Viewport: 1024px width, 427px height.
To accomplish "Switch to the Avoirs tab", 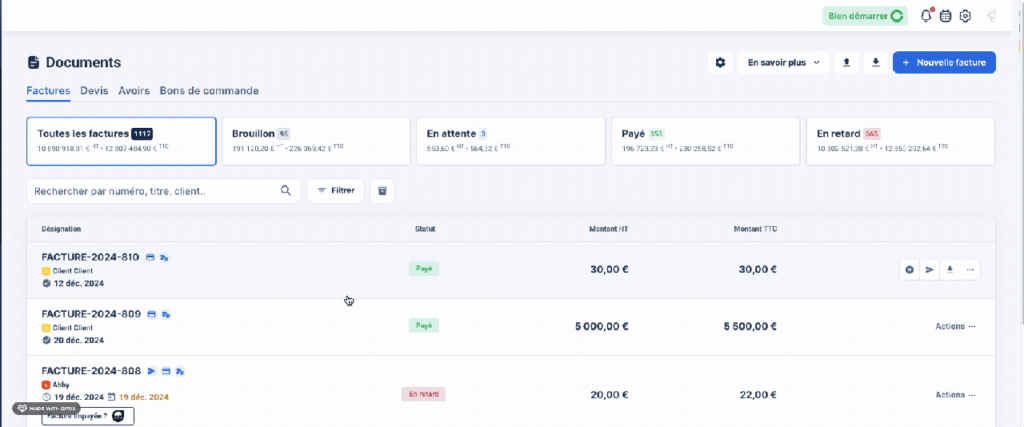I will click(x=134, y=91).
